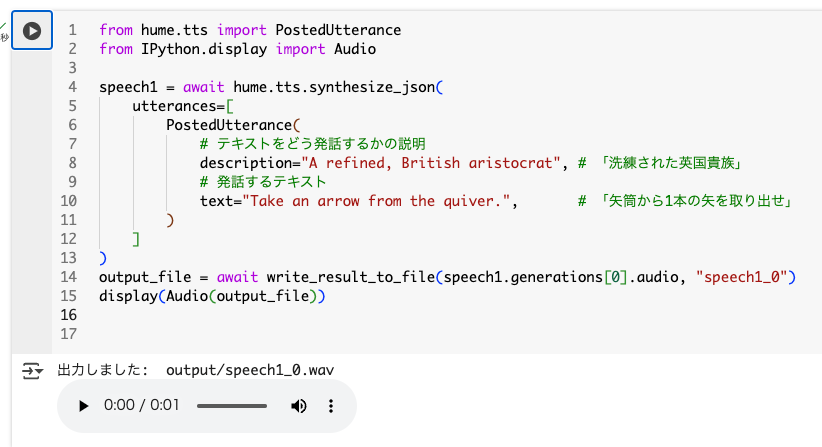The image size is (822, 447).
Task: Click 'PostedUtterance(' on line 6
Action: click(x=233, y=125)
